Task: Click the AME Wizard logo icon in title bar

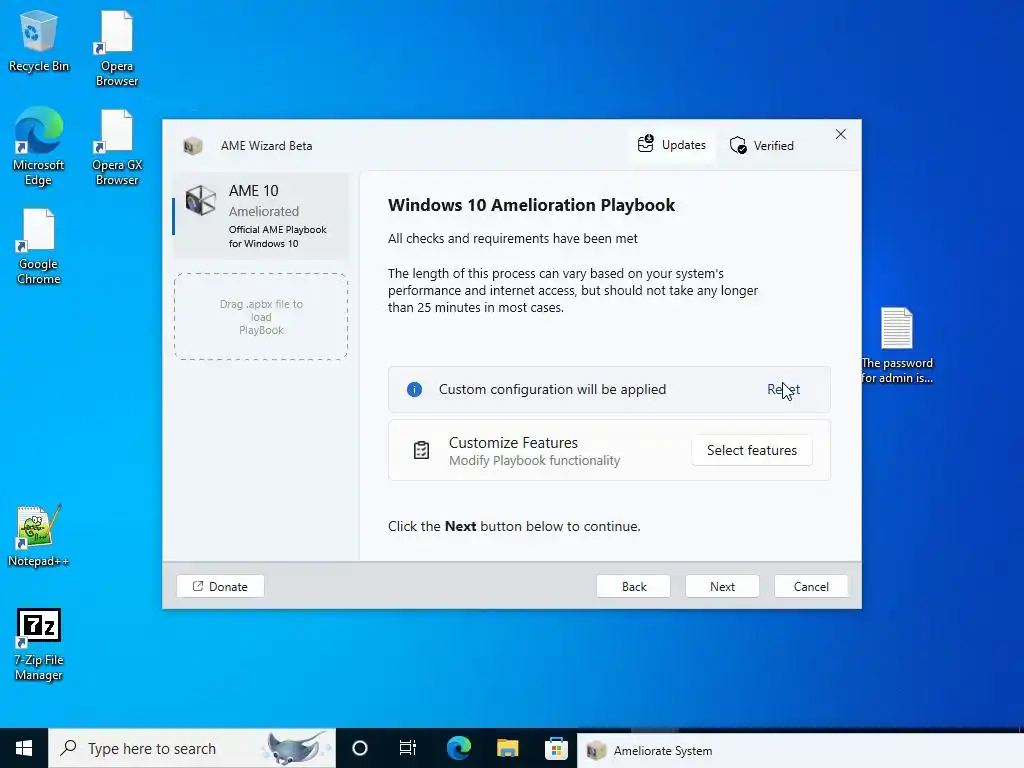Action: click(x=193, y=146)
